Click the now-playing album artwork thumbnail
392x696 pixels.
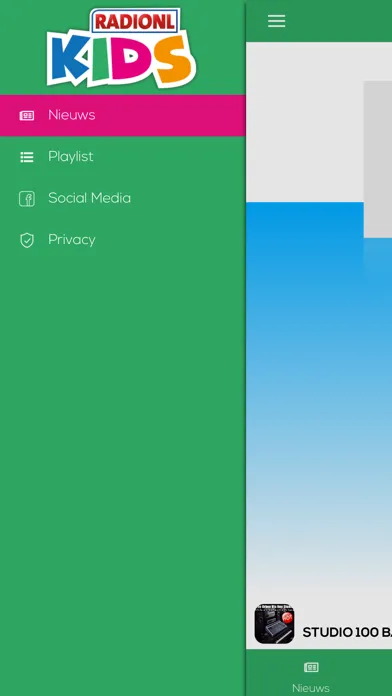click(274, 623)
